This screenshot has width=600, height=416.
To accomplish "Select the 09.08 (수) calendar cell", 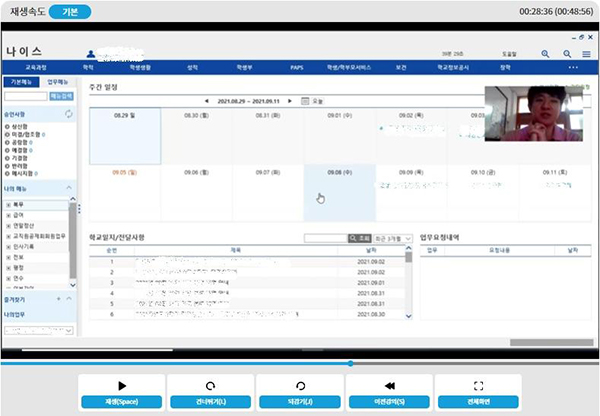I will 340,193.
